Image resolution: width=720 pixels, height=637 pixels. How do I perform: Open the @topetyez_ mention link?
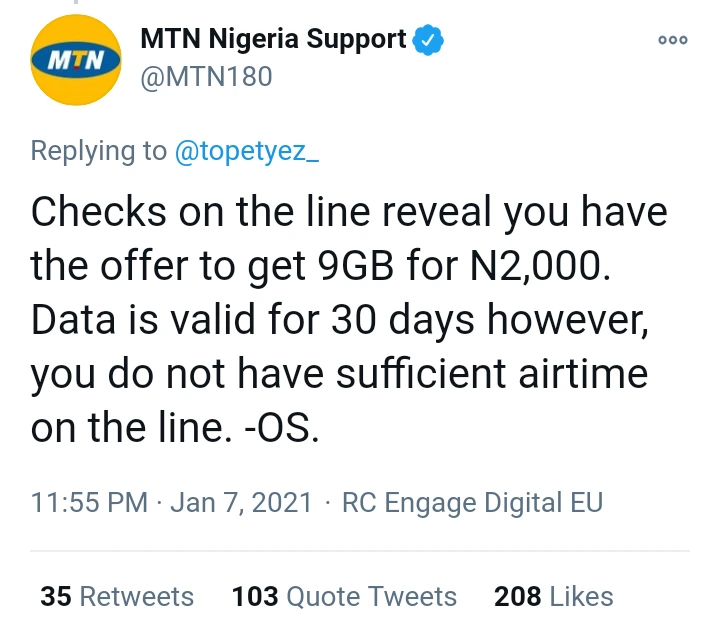point(246,151)
